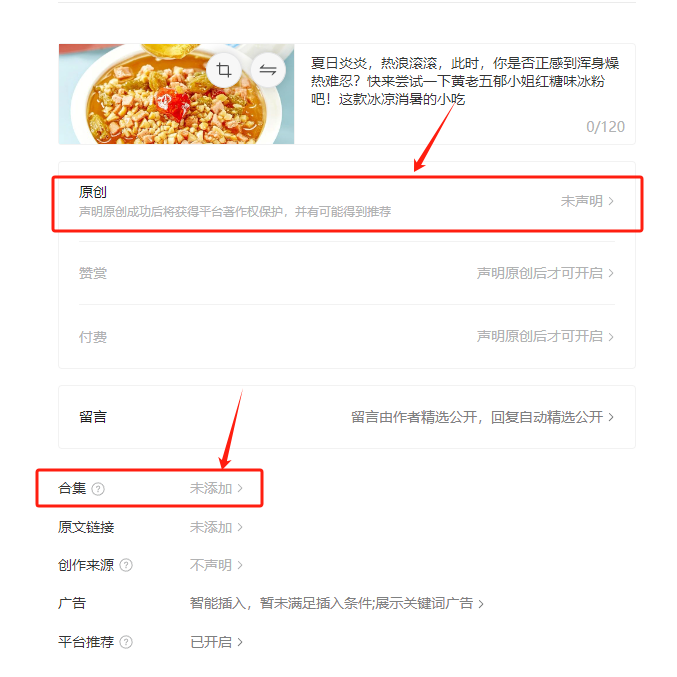Expand 付费 setting row
The width and height of the screenshot is (677, 677).
347,336
